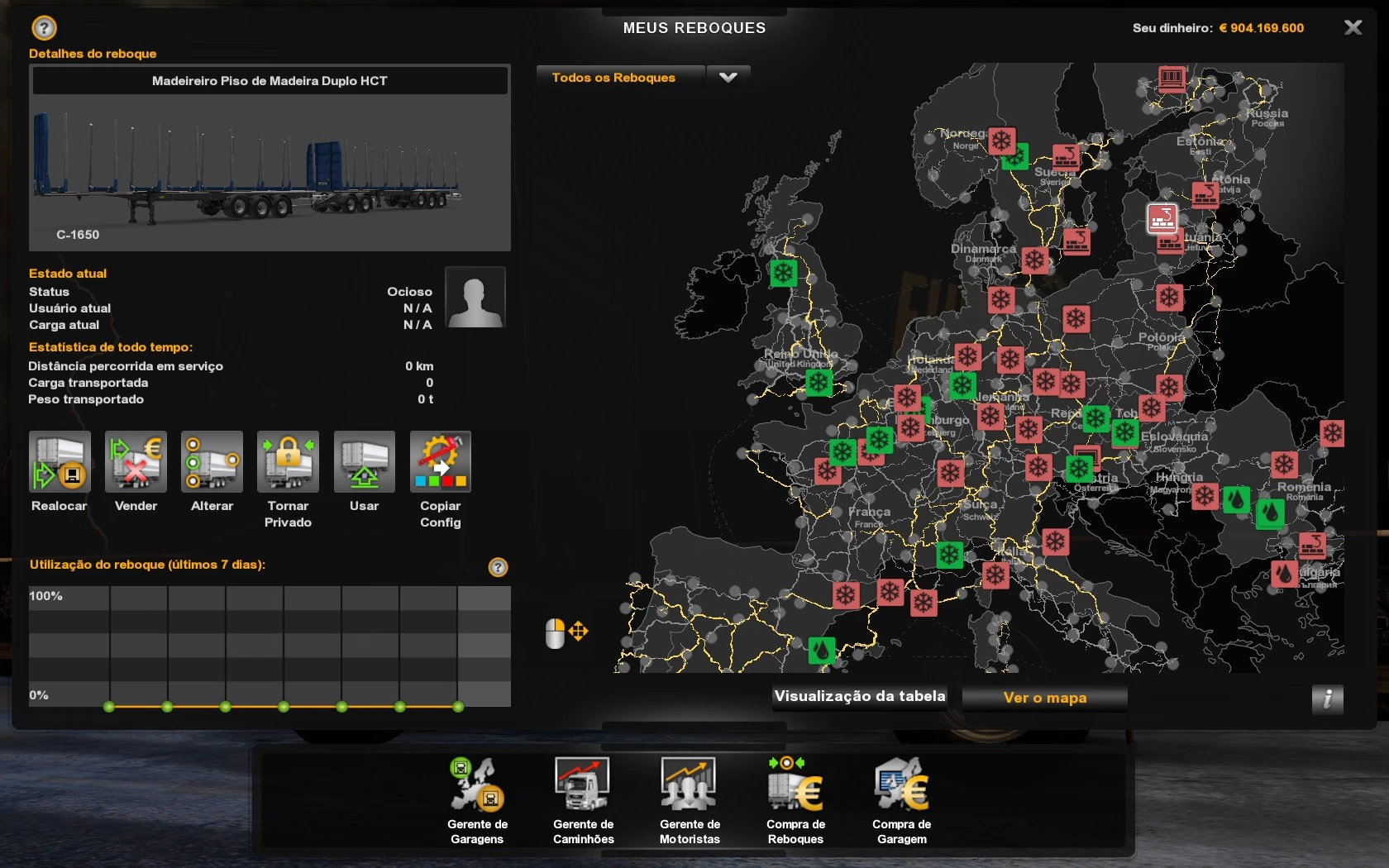Click the Vender trailer icon
The height and width of the screenshot is (868, 1389).
pyautogui.click(x=136, y=462)
